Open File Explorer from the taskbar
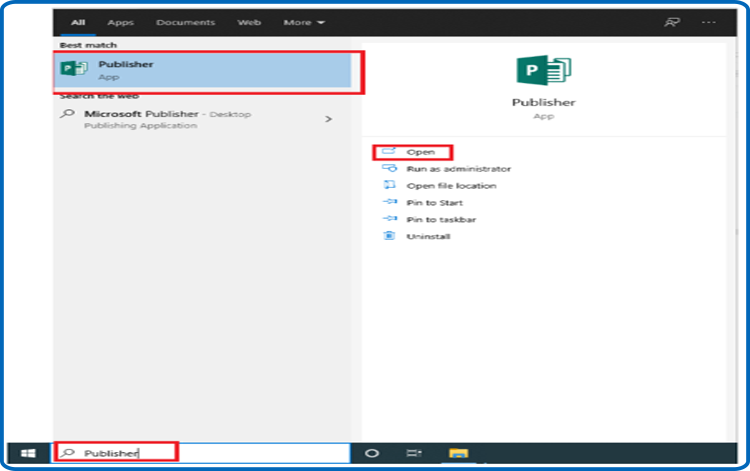 tap(458, 453)
